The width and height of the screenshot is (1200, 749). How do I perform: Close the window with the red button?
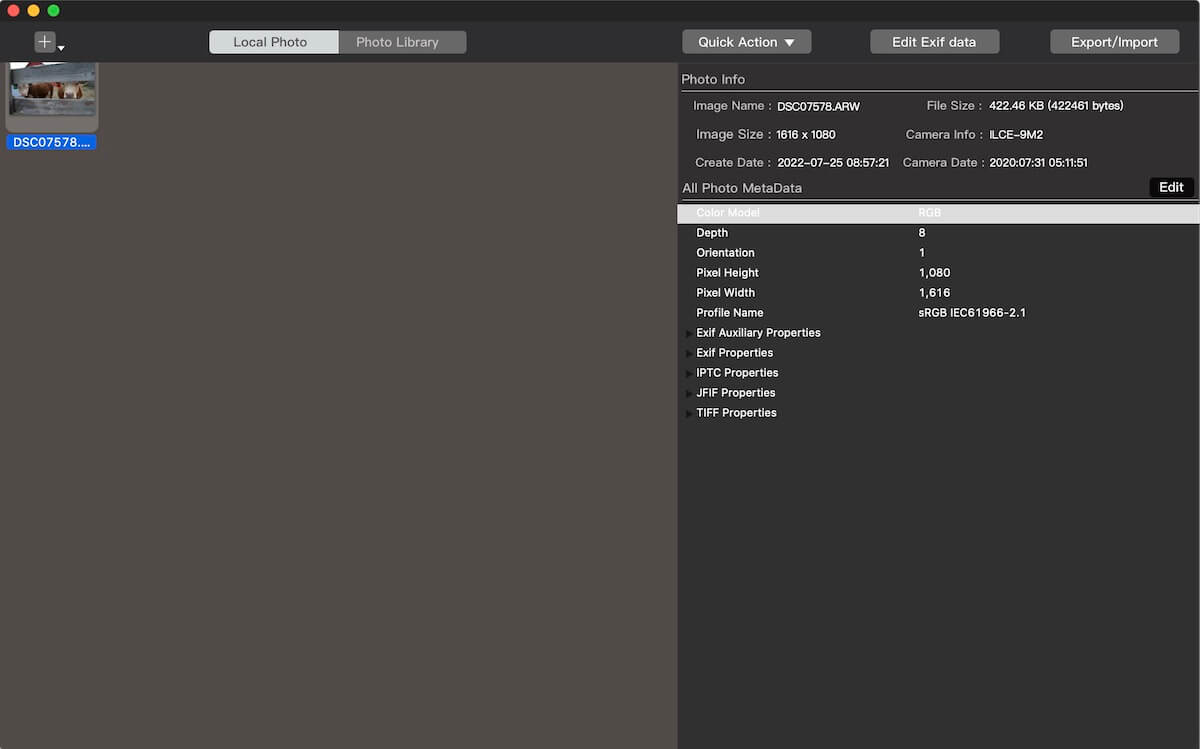coord(13,10)
